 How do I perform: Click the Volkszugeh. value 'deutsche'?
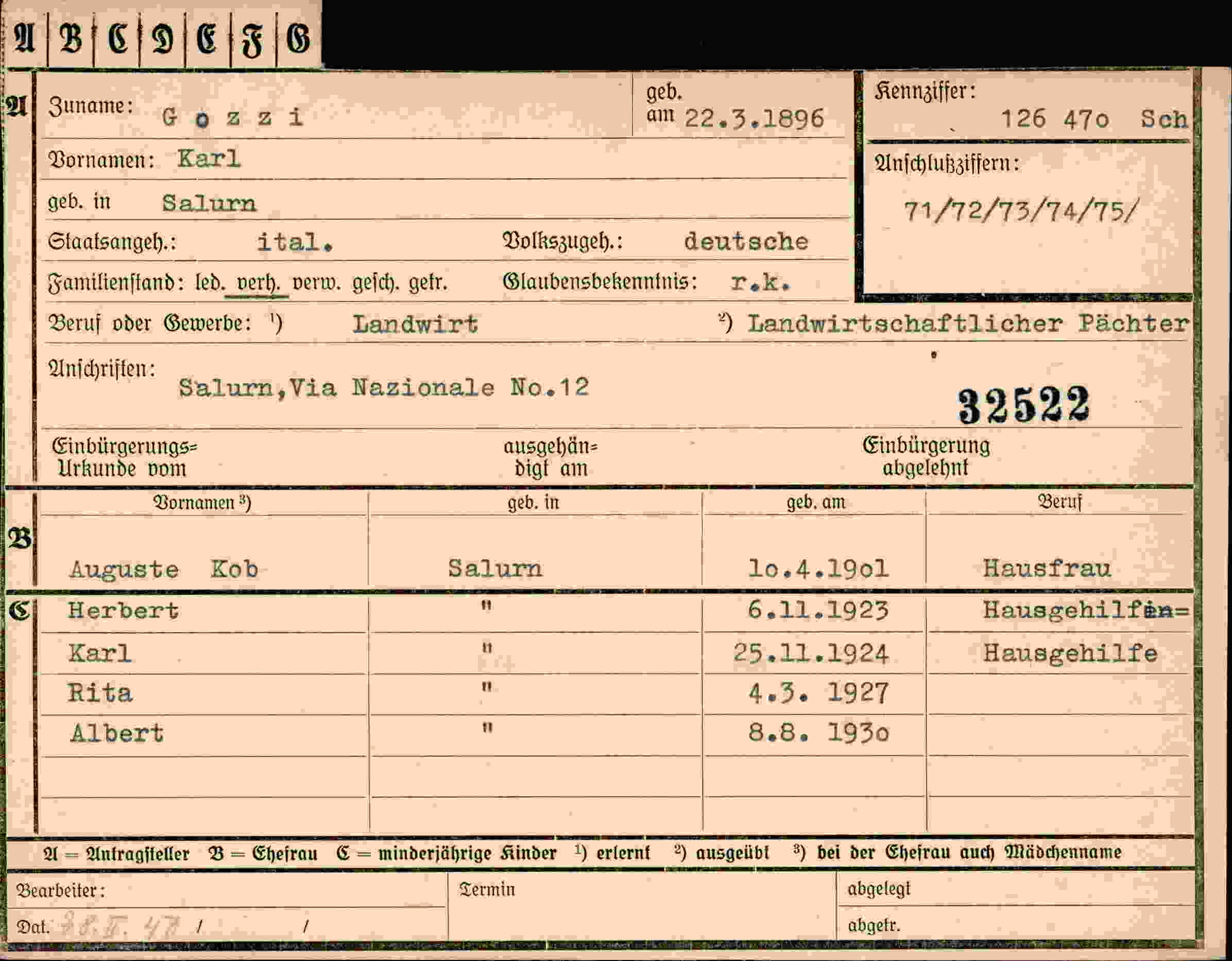(746, 242)
